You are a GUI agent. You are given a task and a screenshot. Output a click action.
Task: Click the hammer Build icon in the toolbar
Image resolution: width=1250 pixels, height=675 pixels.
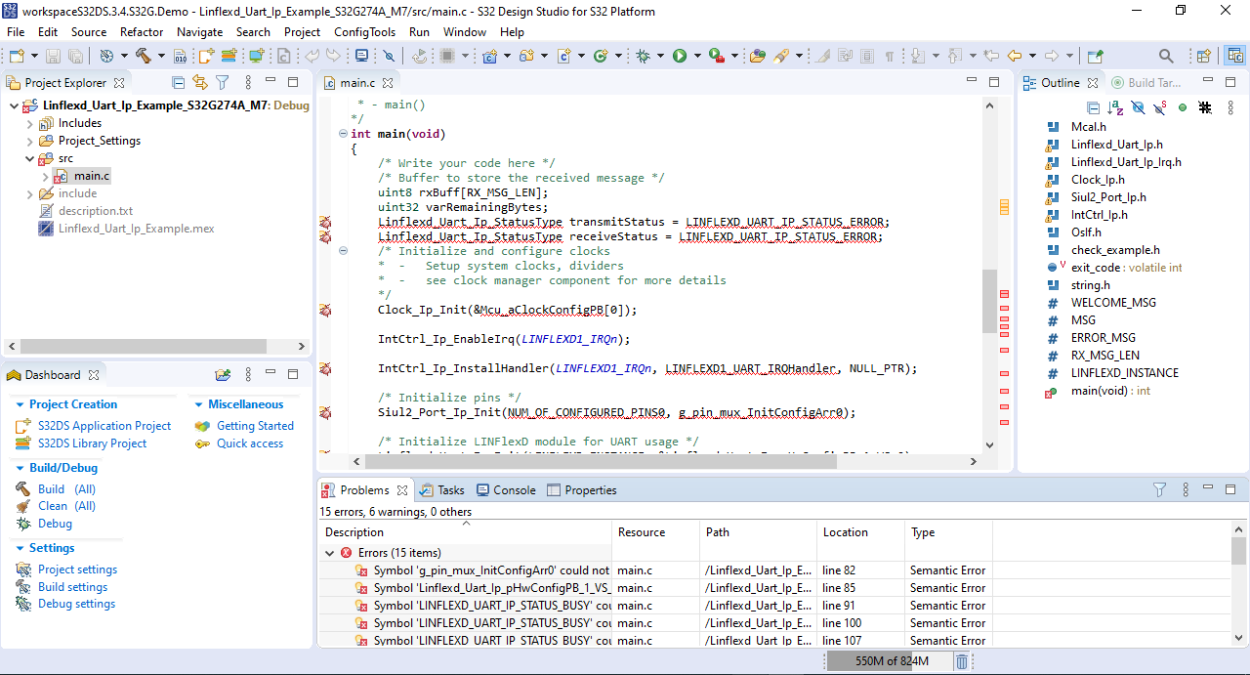tap(143, 56)
